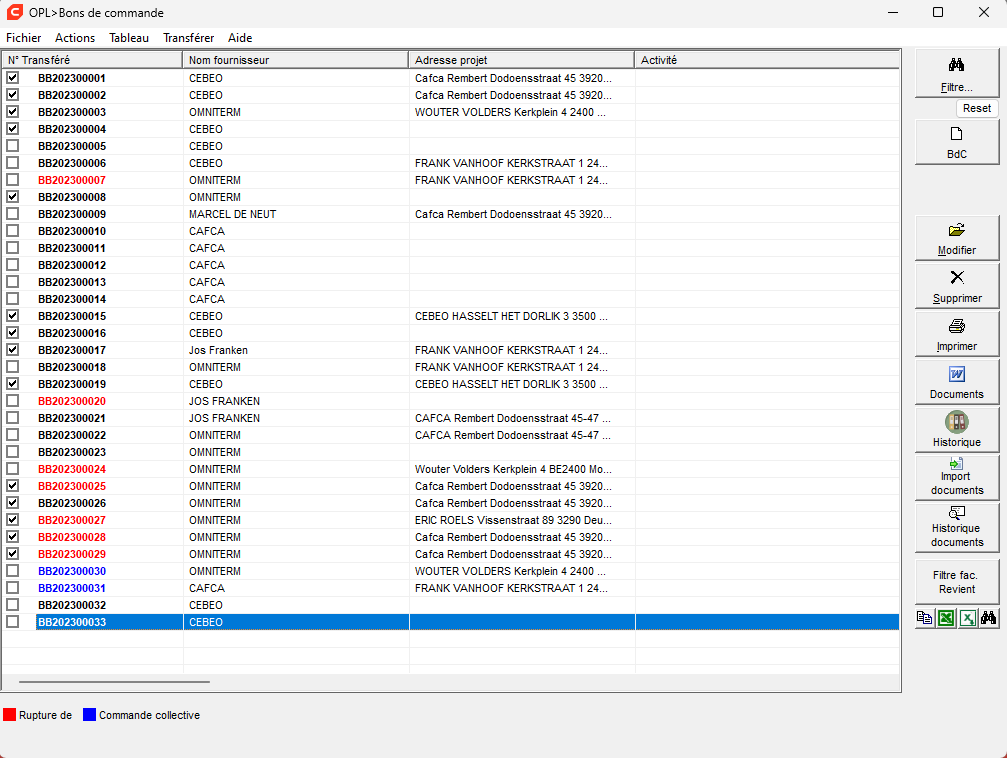The image size is (1007, 758).
Task: Check transferred box for BB202300030
Action: point(13,571)
